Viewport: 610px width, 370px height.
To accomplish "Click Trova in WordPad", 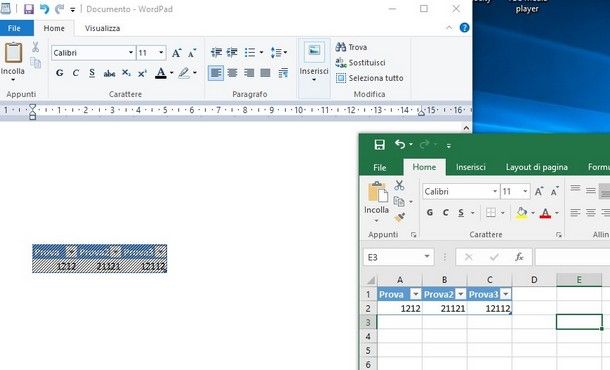I will 351,47.
